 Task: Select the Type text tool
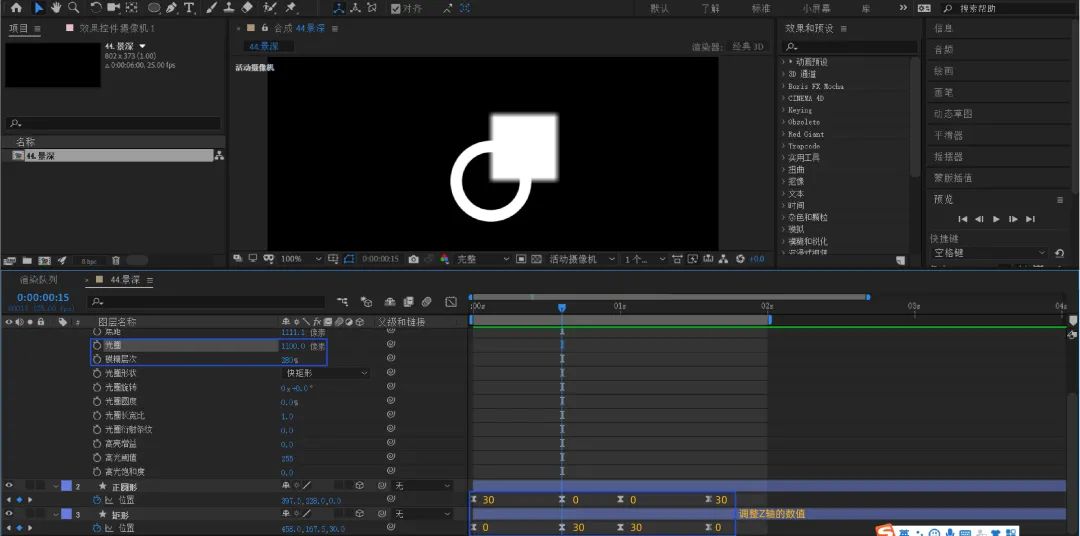pyautogui.click(x=189, y=8)
